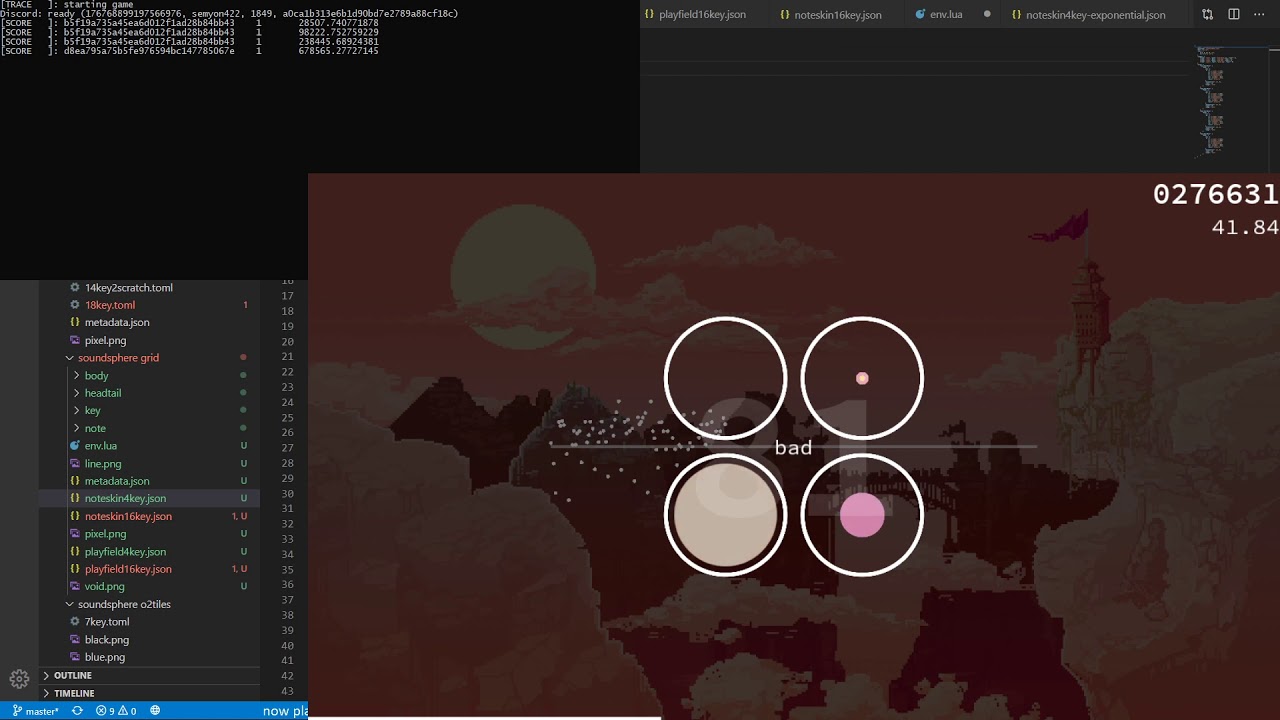The height and width of the screenshot is (720, 1280).
Task: Open the untracked metadata.json marked U
Action: 150,481
